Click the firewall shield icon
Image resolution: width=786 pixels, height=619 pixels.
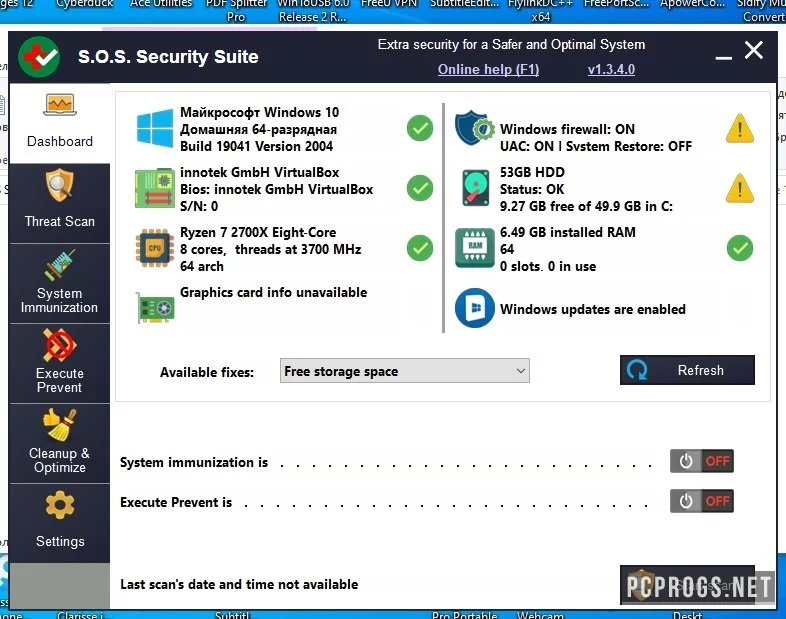point(475,128)
